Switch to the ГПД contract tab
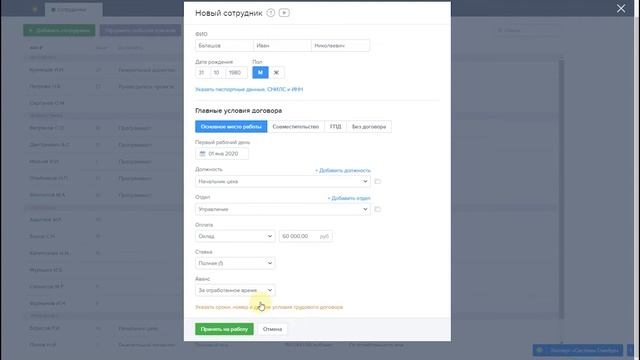The image size is (640, 360). click(x=336, y=127)
